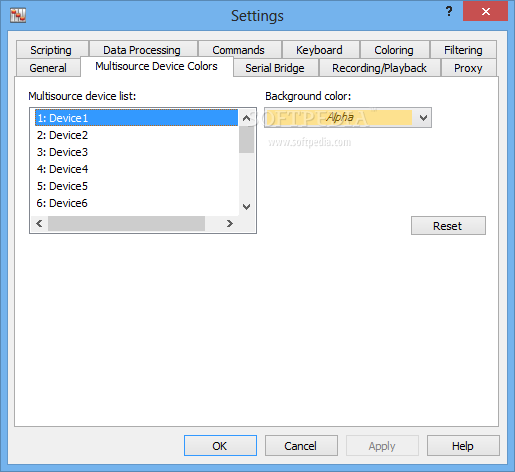515x472 pixels.
Task: Open the Coloring tab
Action: click(394, 50)
